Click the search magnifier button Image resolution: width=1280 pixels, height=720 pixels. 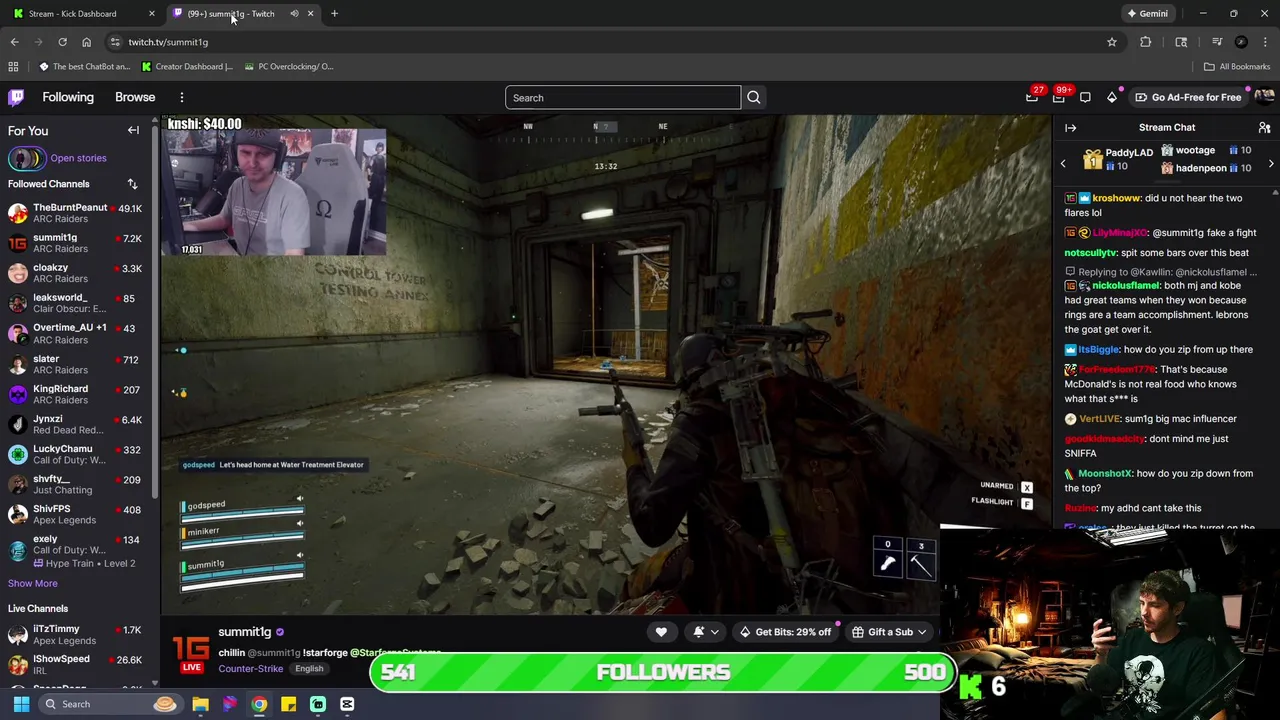754,98
